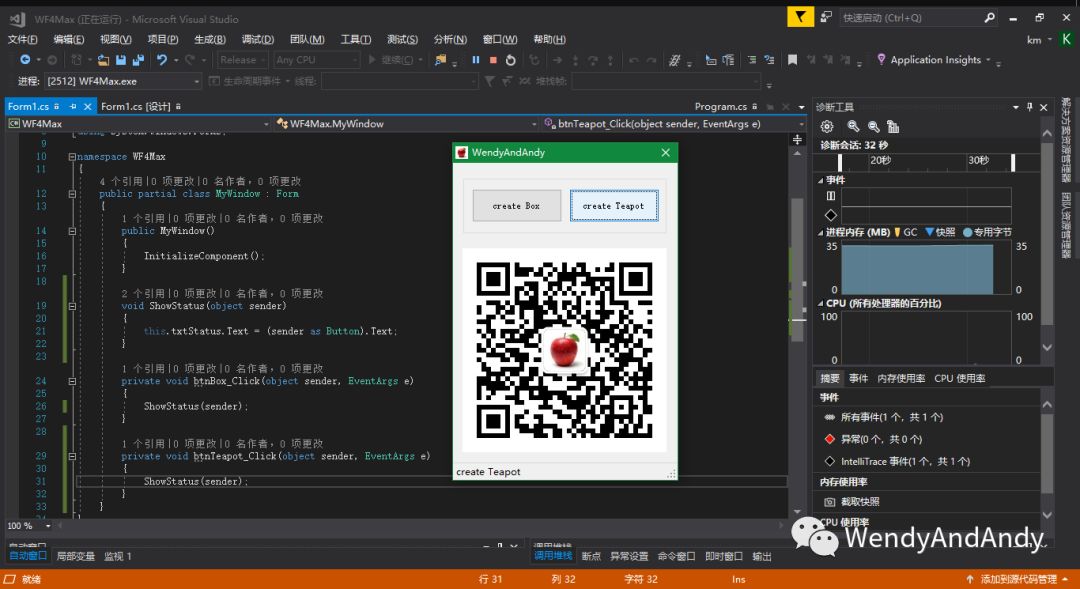Pin the Form1.cs tab
The image size is (1080, 589).
click(72, 106)
